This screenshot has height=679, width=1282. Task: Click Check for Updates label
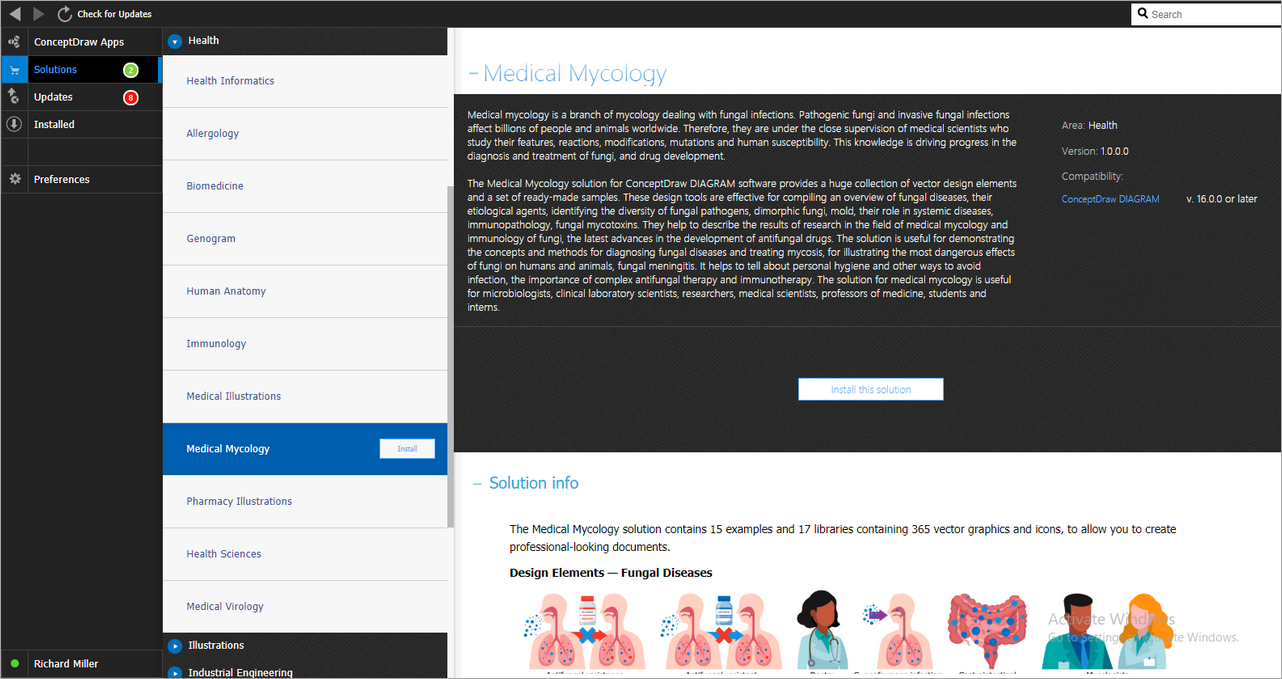coord(115,14)
